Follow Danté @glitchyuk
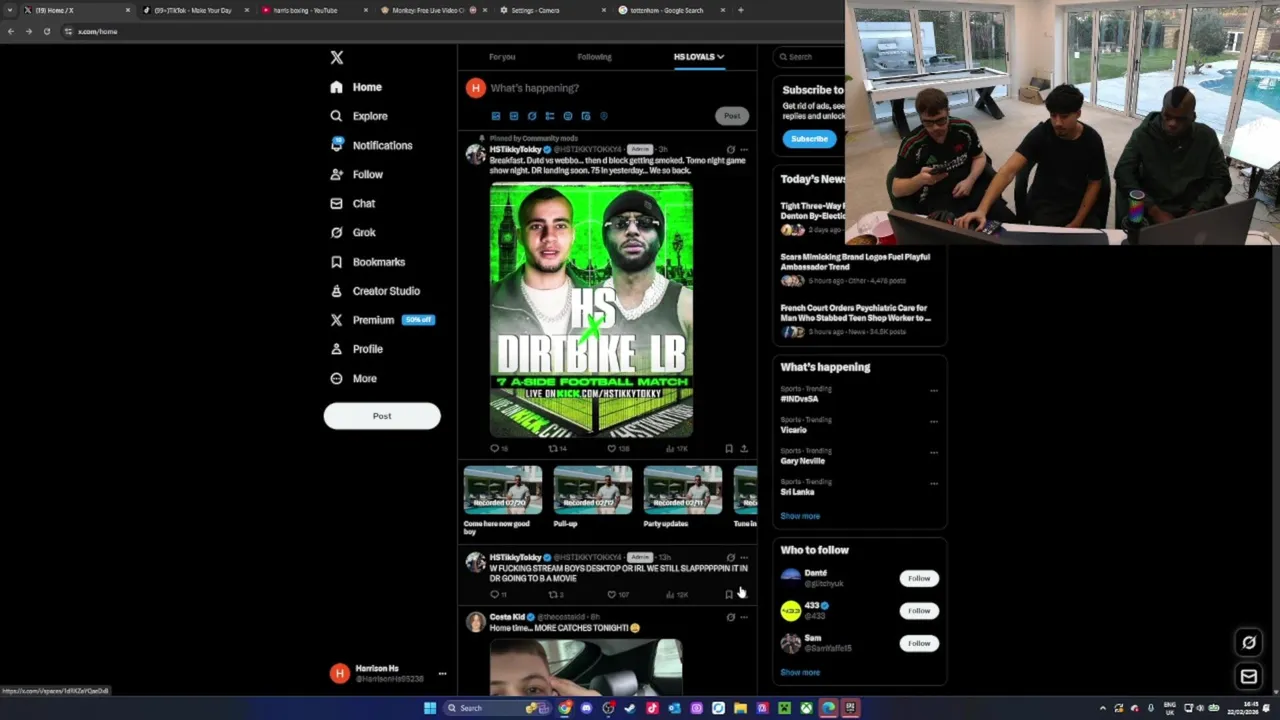1280x720 pixels. [x=919, y=578]
